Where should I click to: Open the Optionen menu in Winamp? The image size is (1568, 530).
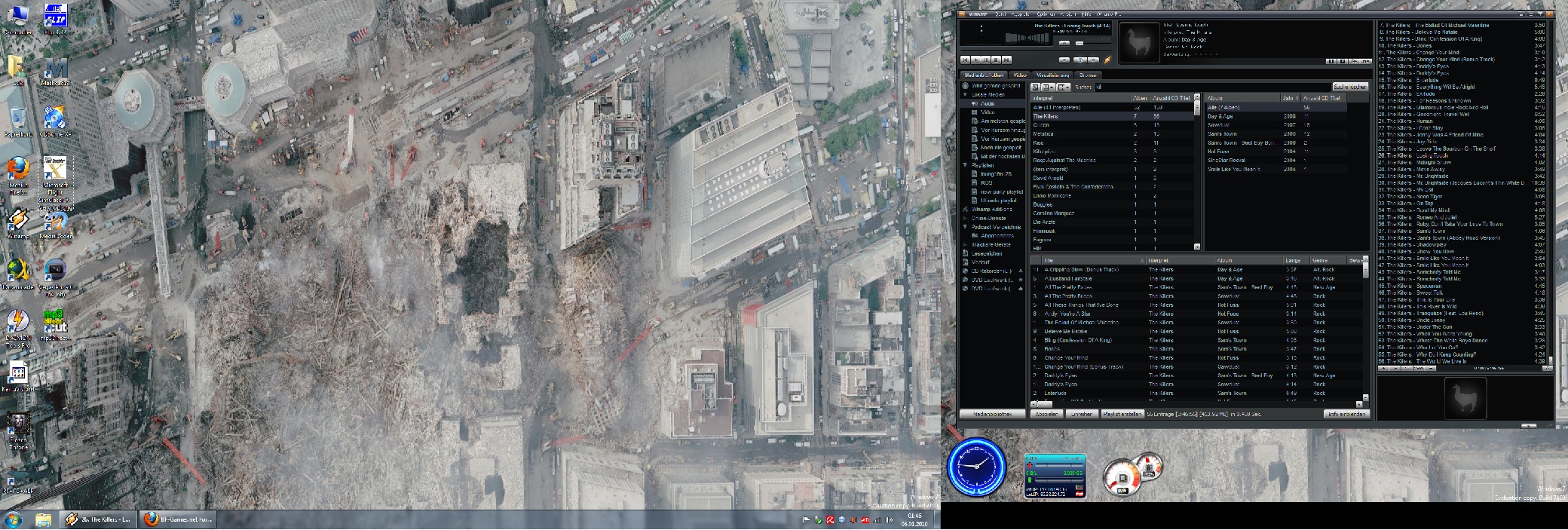[x=1046, y=14]
